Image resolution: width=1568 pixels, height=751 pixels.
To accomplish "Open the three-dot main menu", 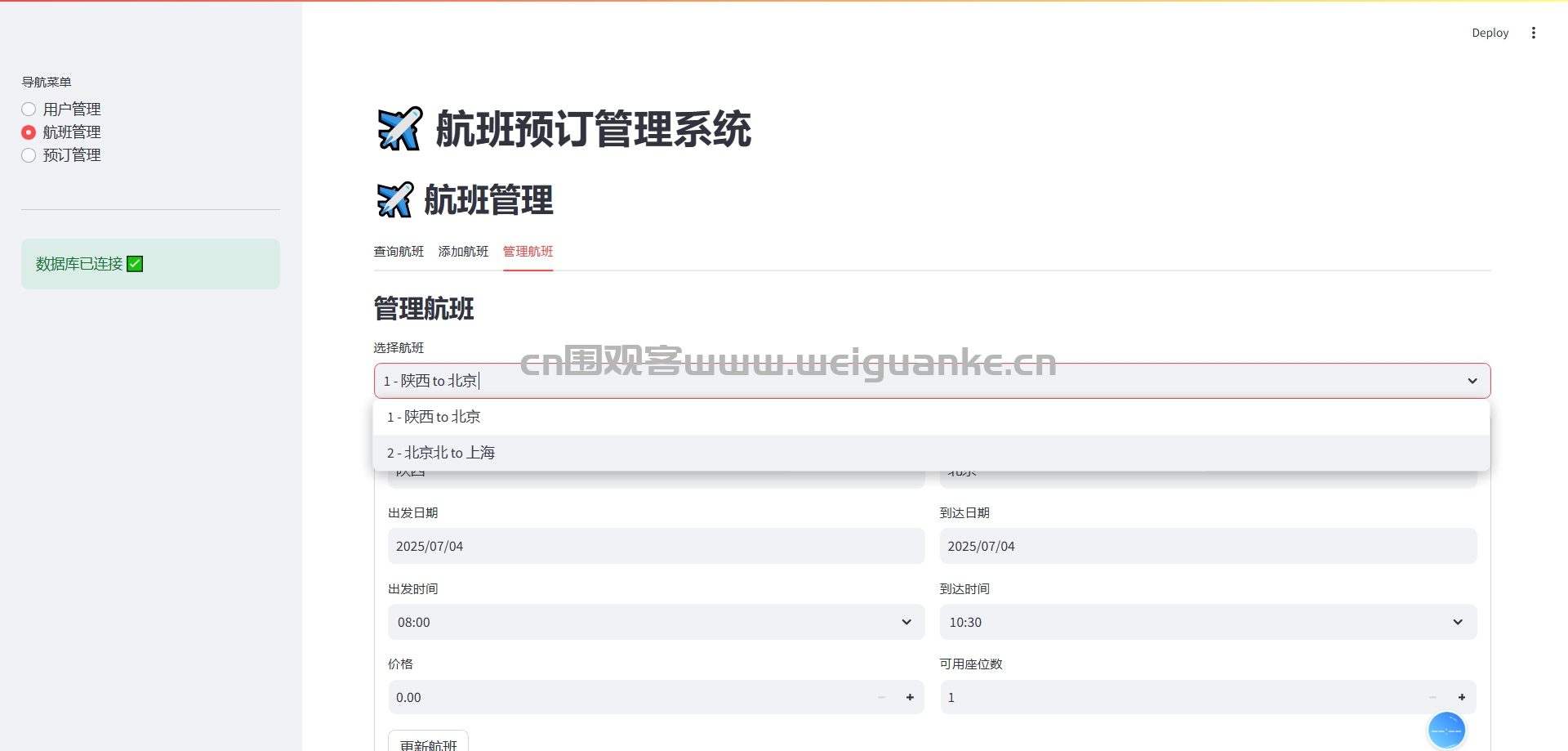I will 1533,33.
